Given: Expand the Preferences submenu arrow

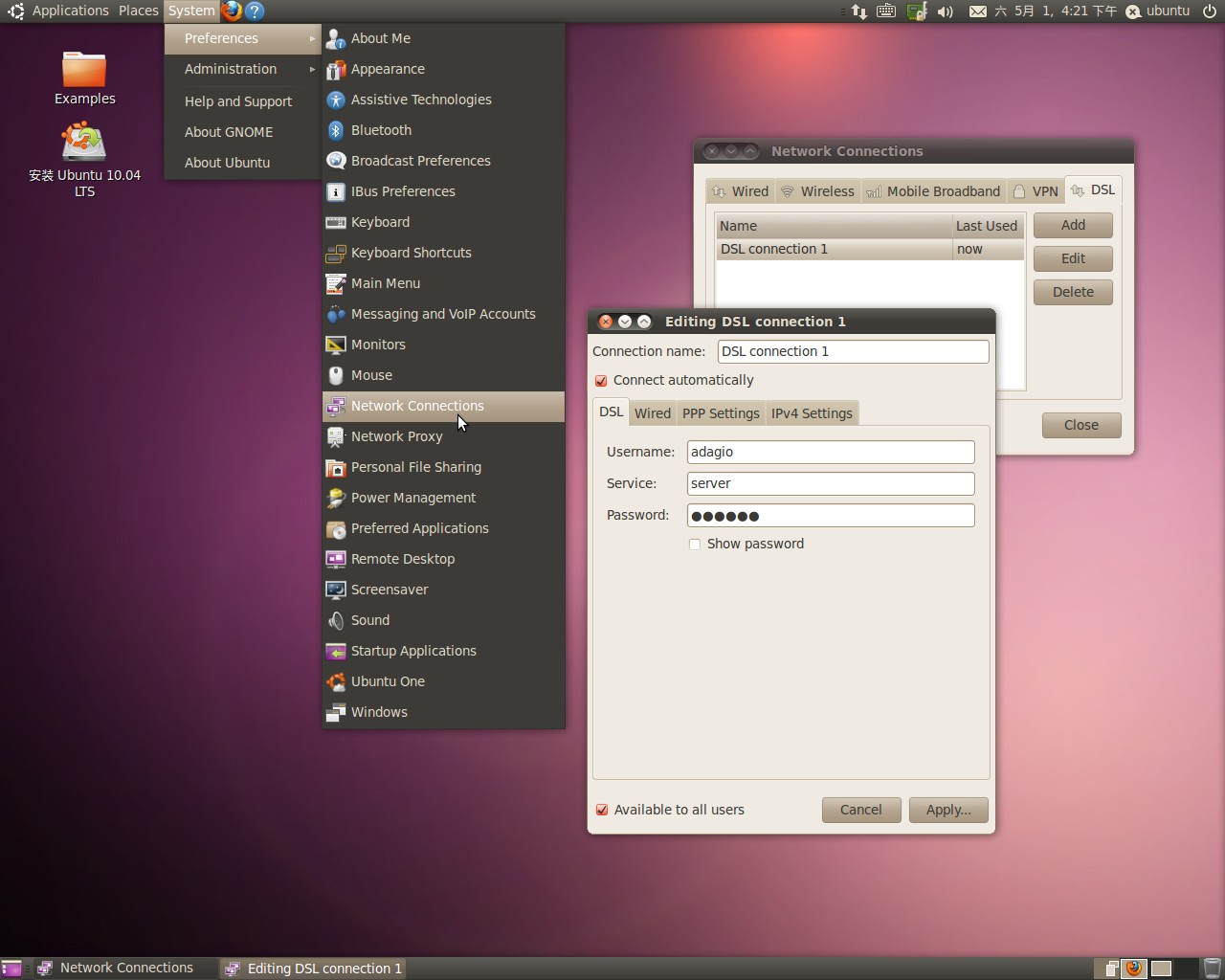Looking at the screenshot, I should (312, 39).
